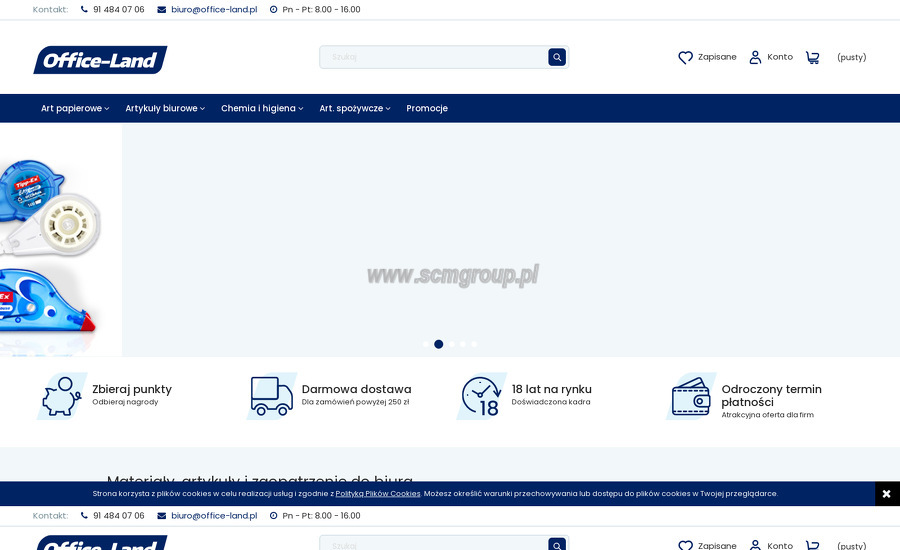Open the Konto link in top header

click(780, 57)
